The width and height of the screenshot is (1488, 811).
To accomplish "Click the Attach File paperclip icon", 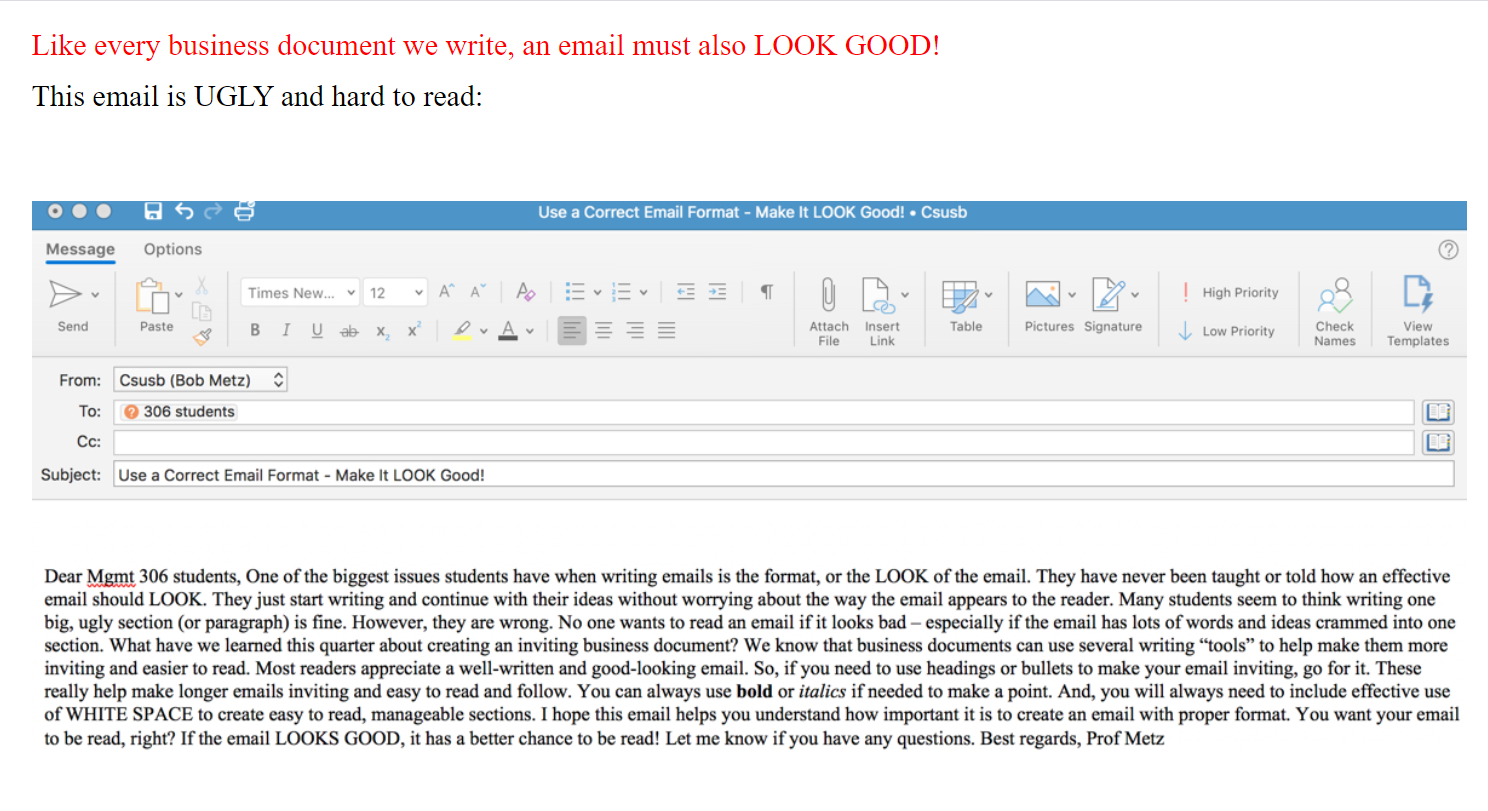I will [x=828, y=296].
